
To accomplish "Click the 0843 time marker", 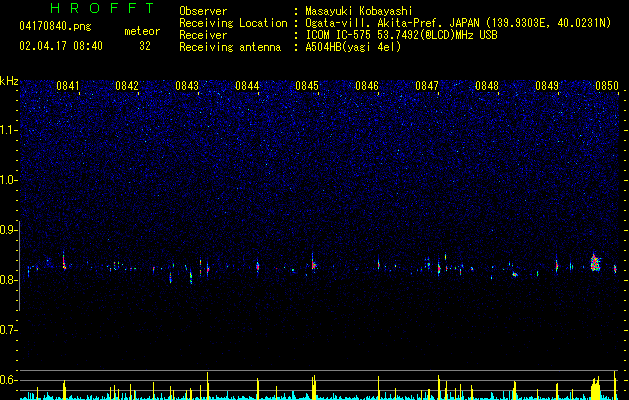I will [x=187, y=86].
